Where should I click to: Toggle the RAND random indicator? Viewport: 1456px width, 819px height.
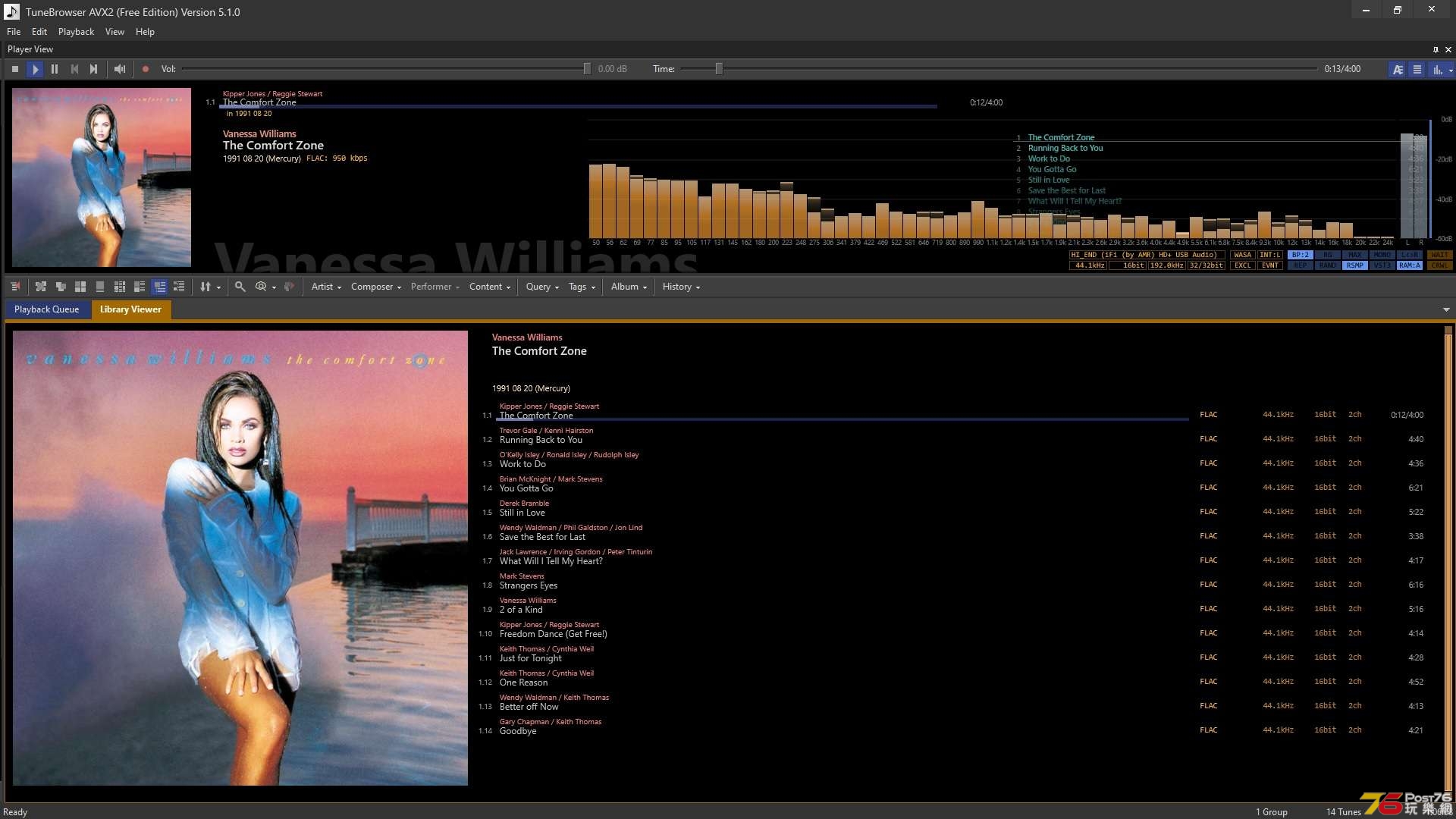[1328, 265]
